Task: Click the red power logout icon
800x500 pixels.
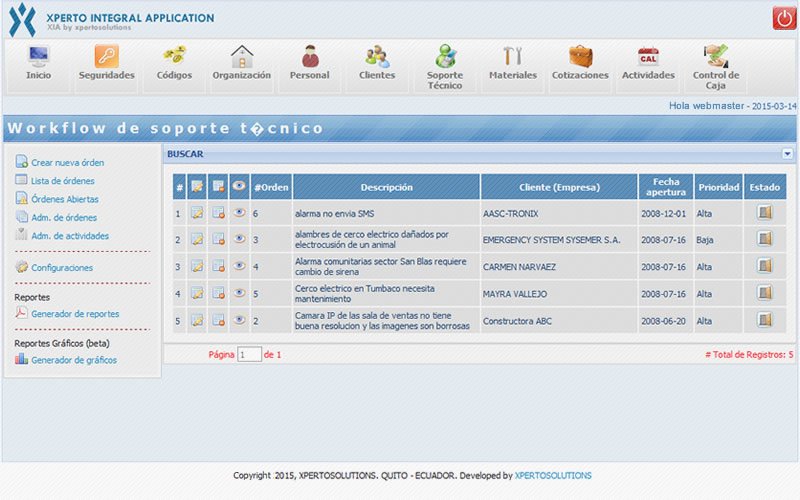Action: tap(785, 18)
